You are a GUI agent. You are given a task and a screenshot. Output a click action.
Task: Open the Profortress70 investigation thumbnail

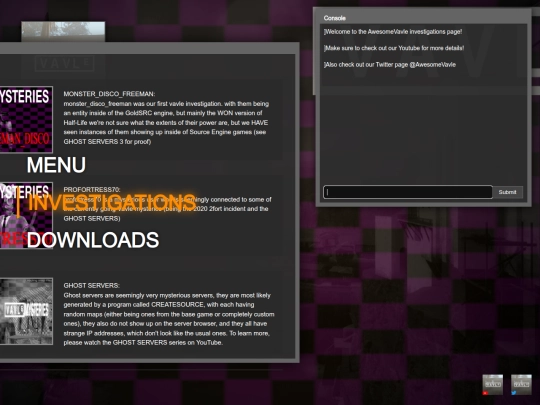tap(26, 215)
